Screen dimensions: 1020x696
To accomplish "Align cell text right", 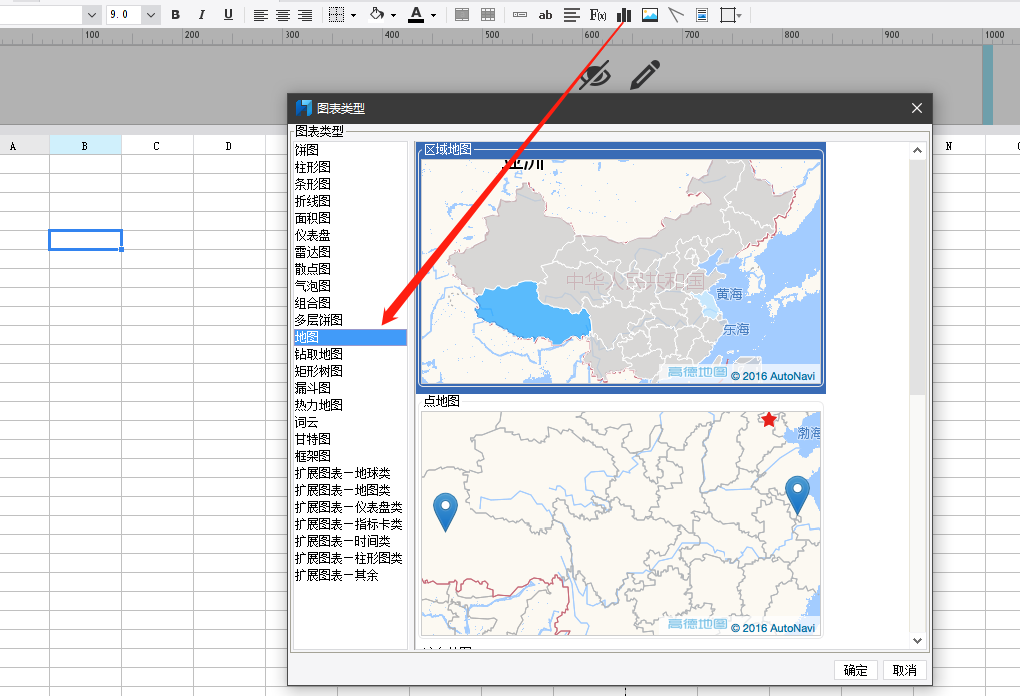I will pyautogui.click(x=305, y=14).
